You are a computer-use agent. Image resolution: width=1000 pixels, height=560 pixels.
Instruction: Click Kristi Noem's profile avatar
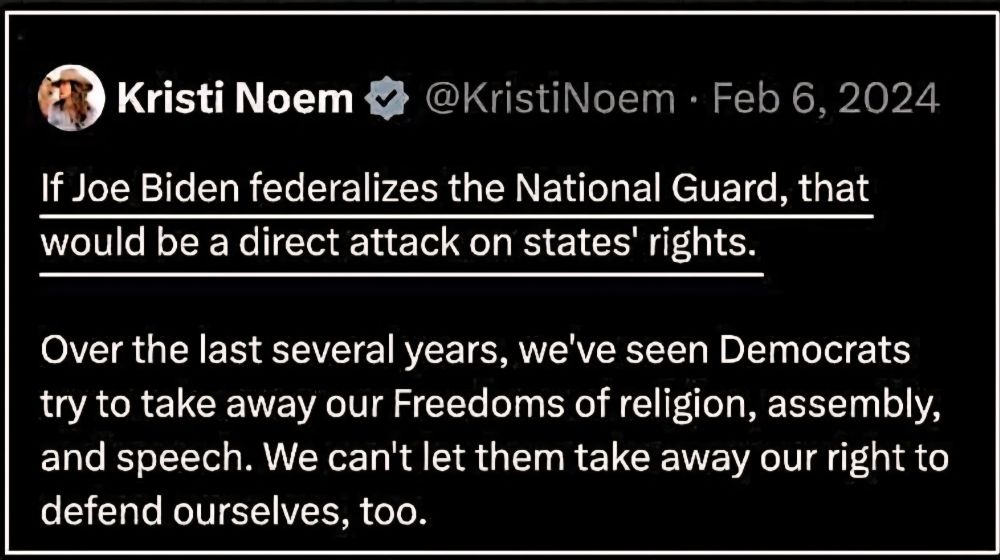click(69, 99)
